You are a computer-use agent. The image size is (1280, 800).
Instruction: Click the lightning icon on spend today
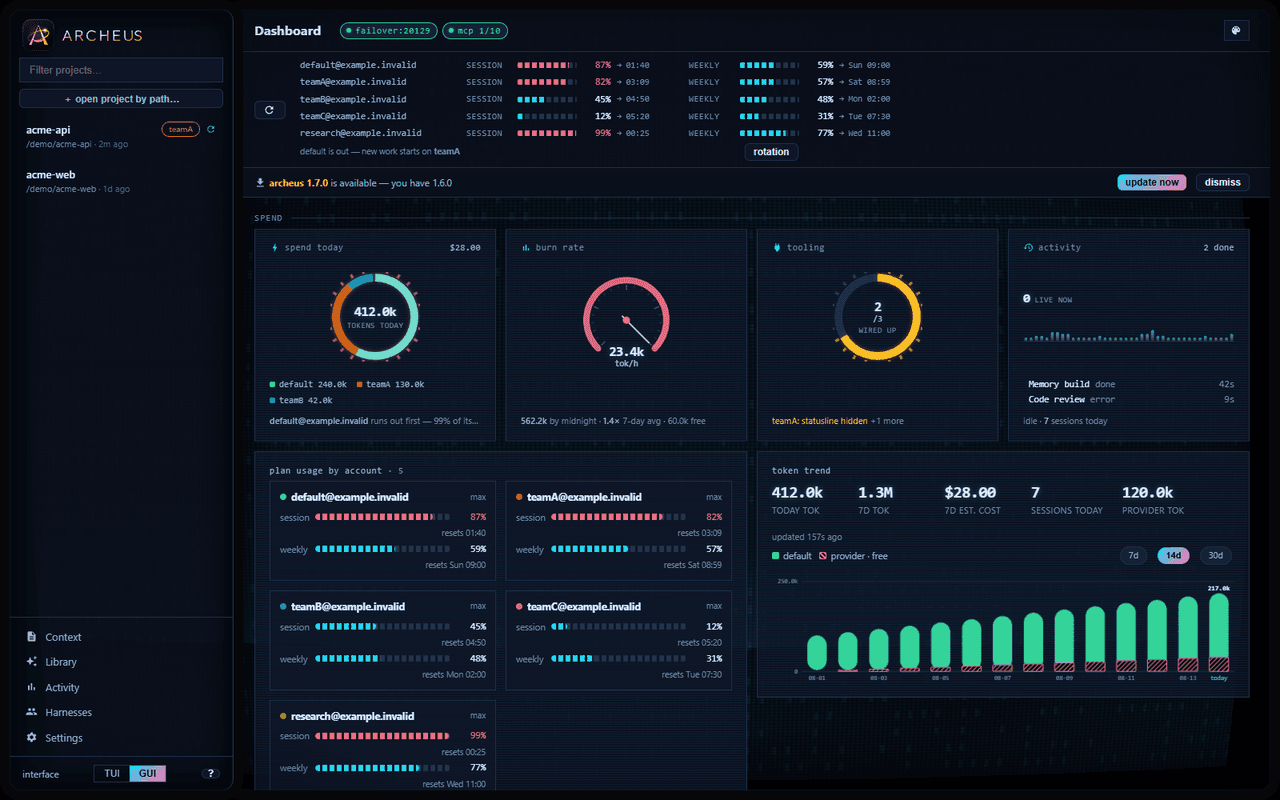coord(275,247)
